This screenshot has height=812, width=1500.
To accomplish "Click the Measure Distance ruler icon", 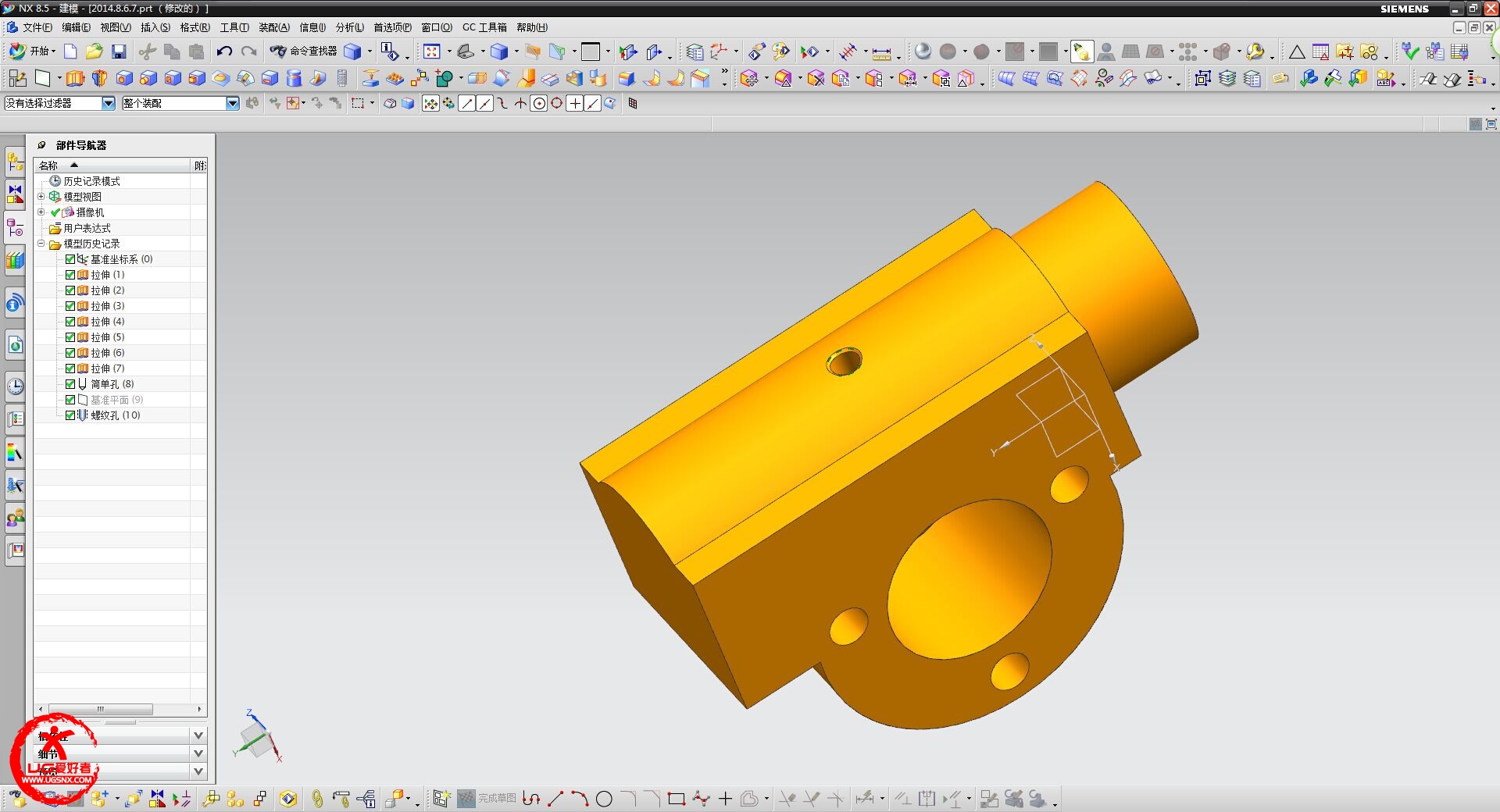I will click(x=881, y=53).
